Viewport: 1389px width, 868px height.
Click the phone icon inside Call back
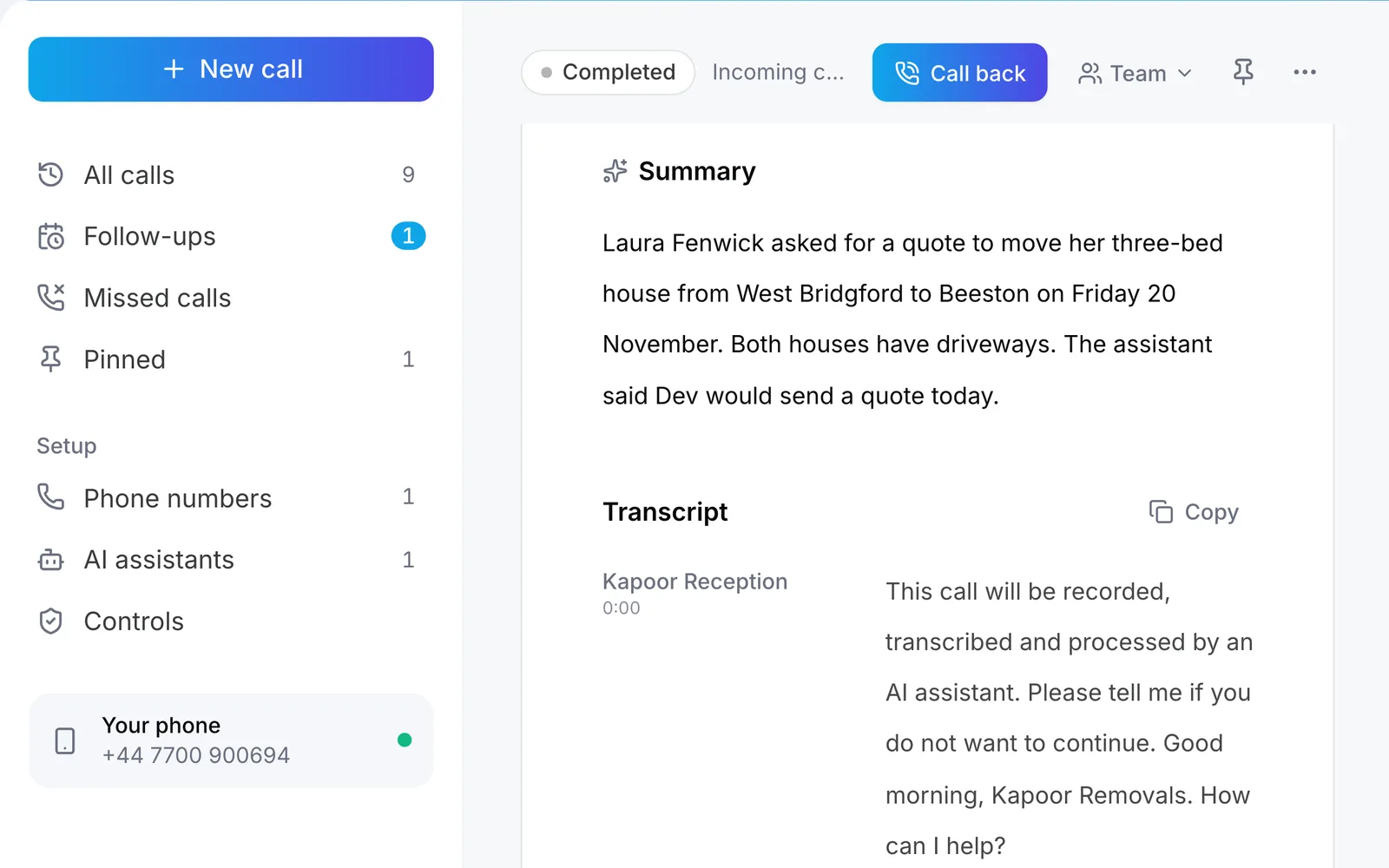(907, 73)
